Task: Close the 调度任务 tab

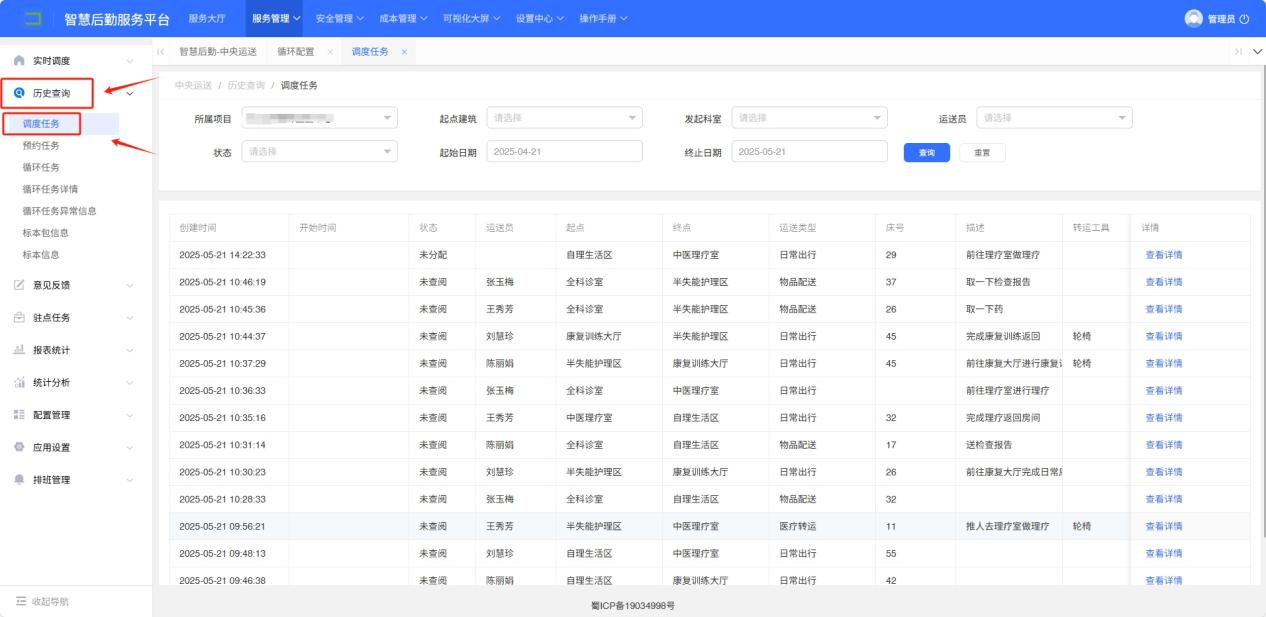Action: [x=404, y=52]
